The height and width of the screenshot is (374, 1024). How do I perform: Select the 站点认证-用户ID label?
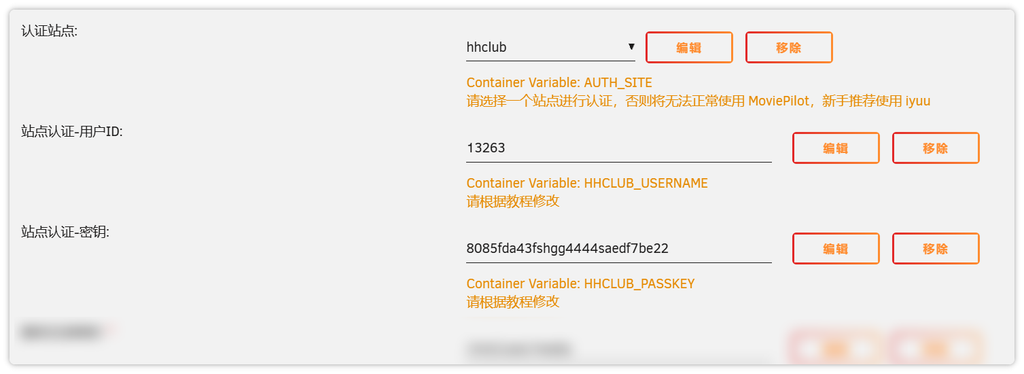pos(72,132)
